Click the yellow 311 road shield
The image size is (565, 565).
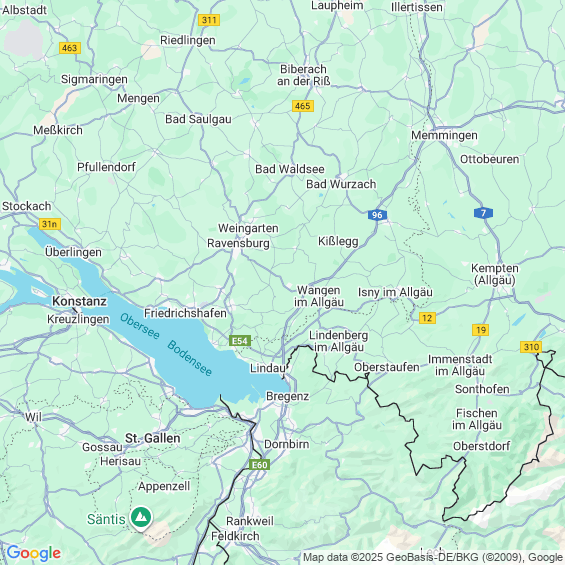coord(209,20)
